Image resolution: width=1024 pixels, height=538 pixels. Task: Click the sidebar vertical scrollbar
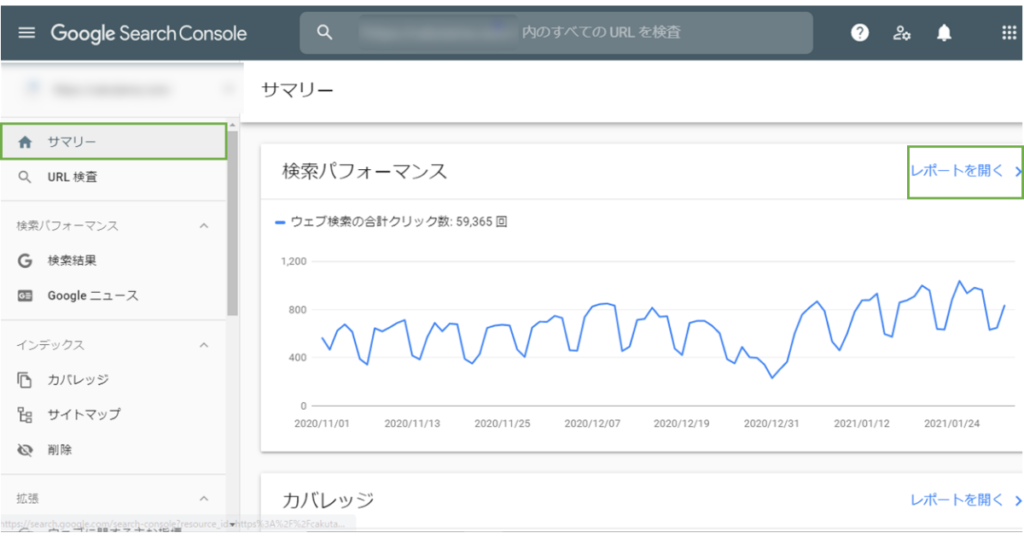(x=232, y=222)
